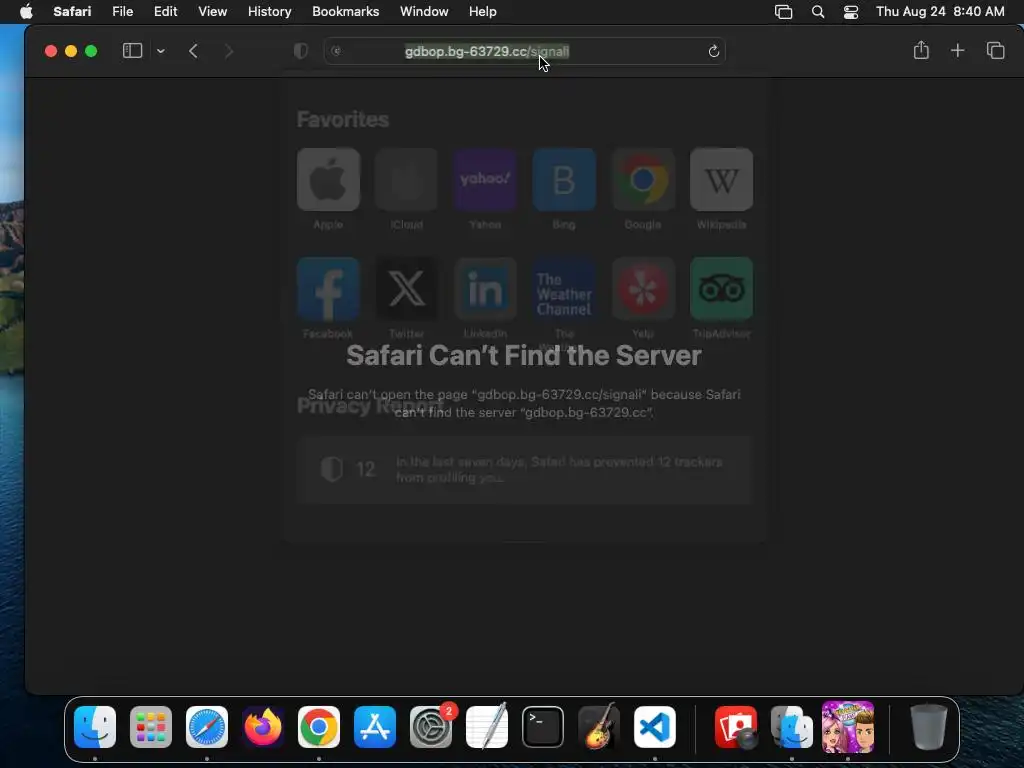Go back to the previous page
The image size is (1024, 768).
coord(193,51)
